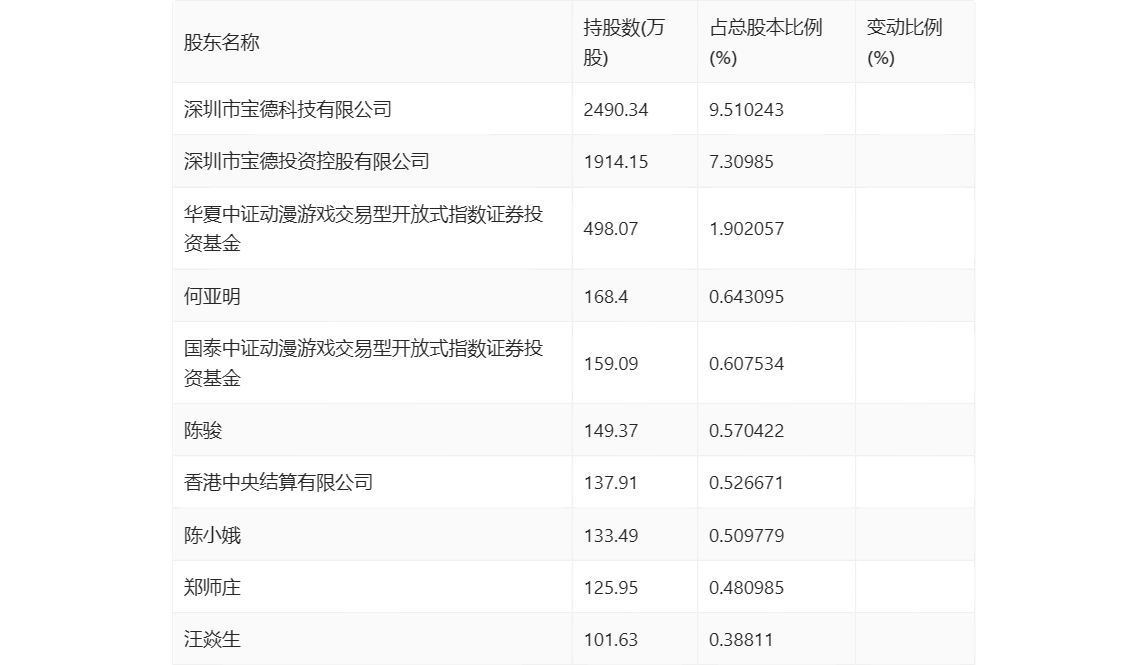Viewport: 1148px width, 665px height.
Task: Select shareholder 陈小娥
Action: click(212, 535)
